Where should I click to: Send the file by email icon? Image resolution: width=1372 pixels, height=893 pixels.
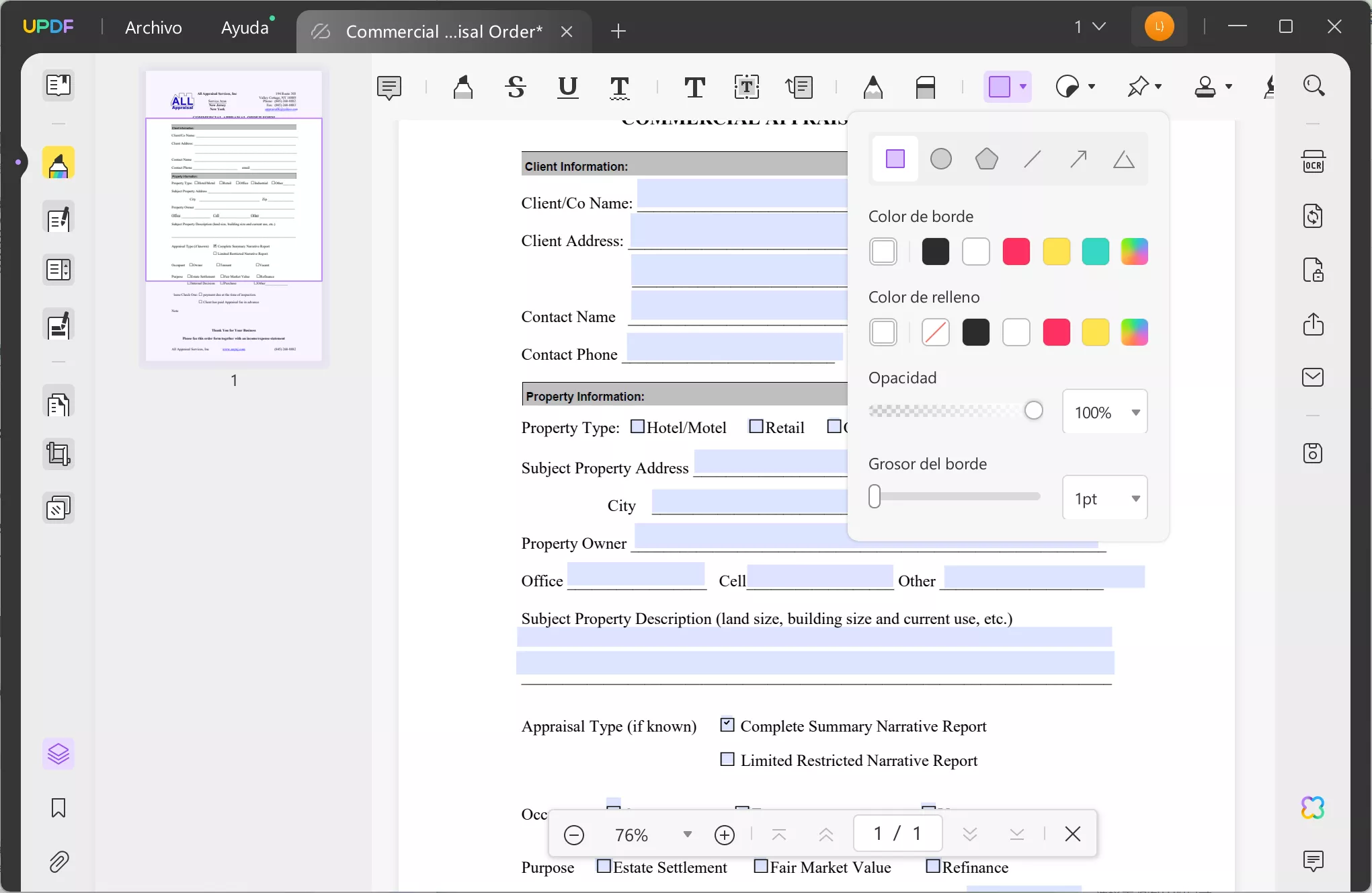1314,377
